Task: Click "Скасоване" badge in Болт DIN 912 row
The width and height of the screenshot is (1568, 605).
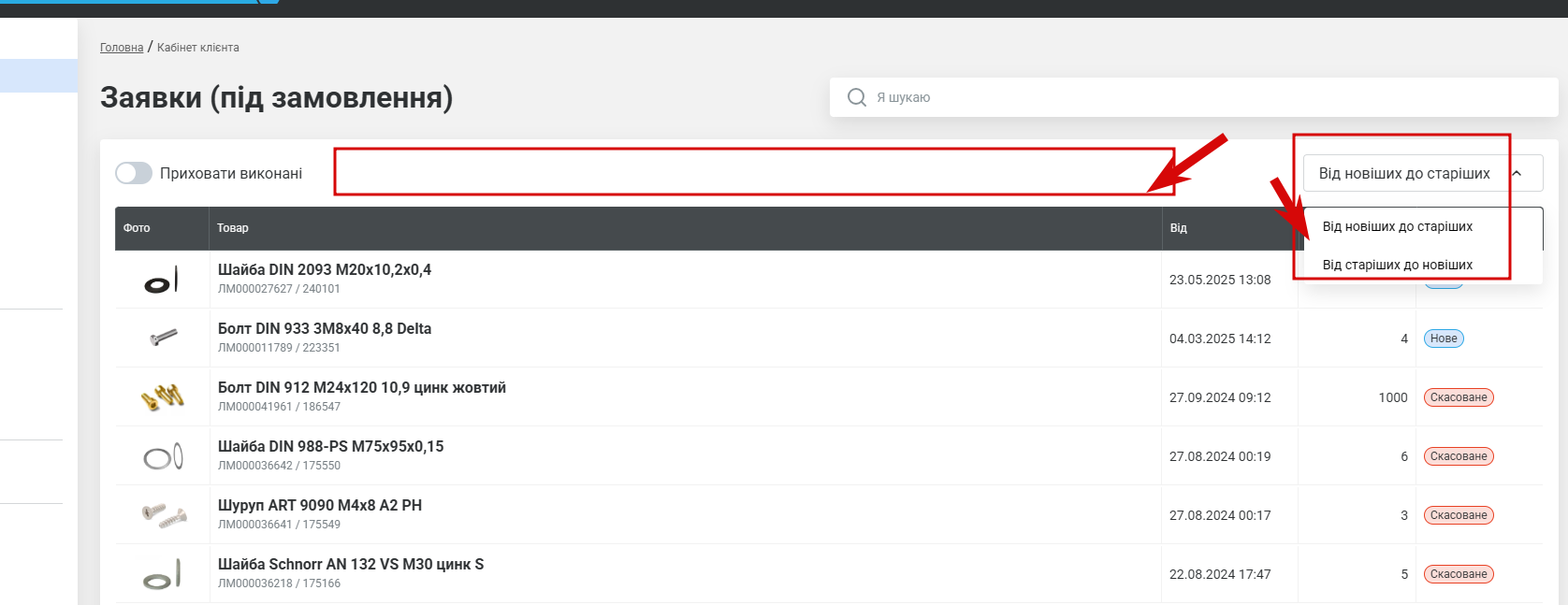Action: click(1458, 397)
